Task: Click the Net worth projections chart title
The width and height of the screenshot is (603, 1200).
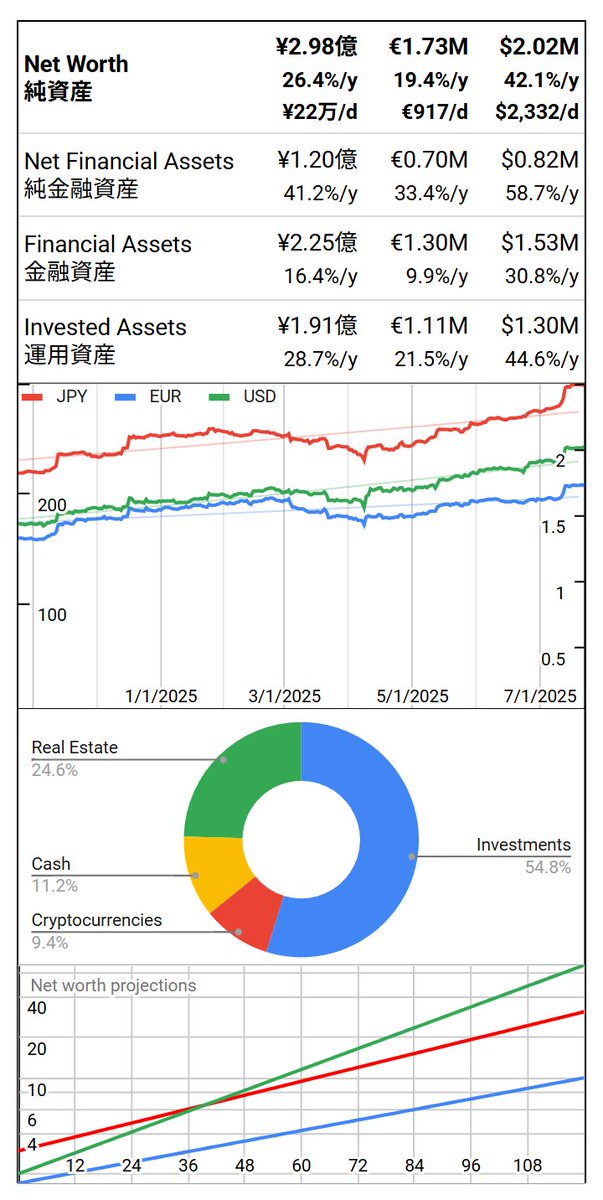Action: [x=114, y=986]
